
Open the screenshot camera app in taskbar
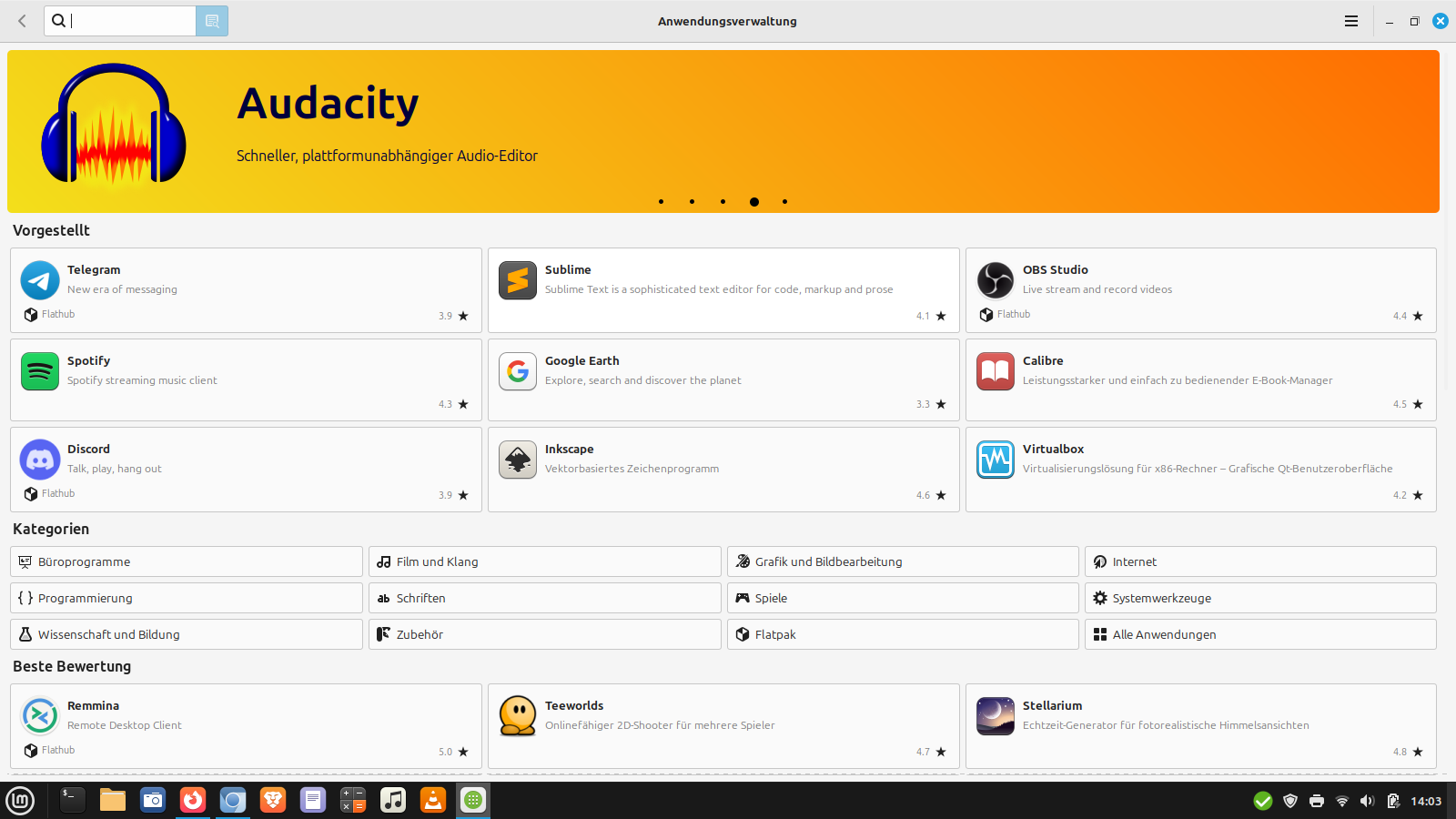coord(153,801)
